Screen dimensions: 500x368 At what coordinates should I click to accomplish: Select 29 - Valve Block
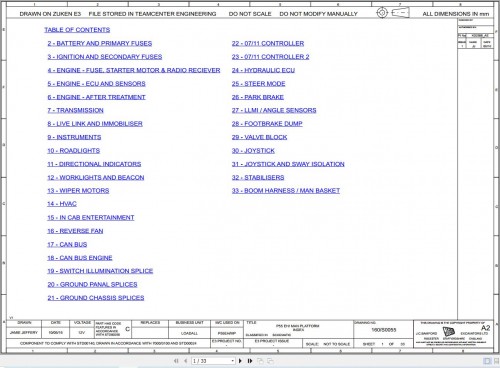pyautogui.click(x=260, y=137)
